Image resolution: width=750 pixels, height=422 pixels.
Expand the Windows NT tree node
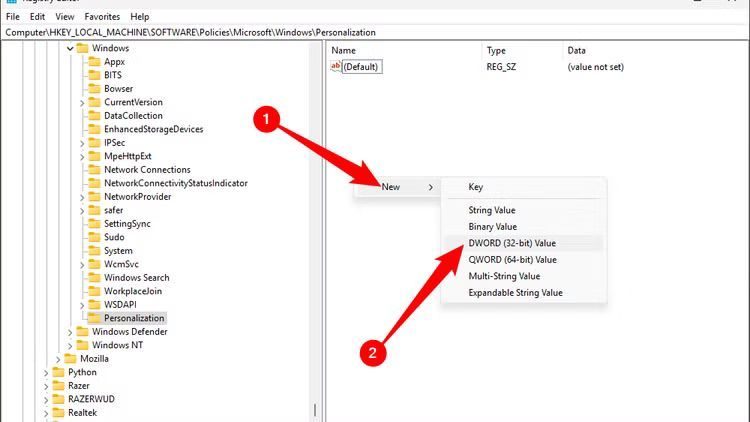click(70, 345)
